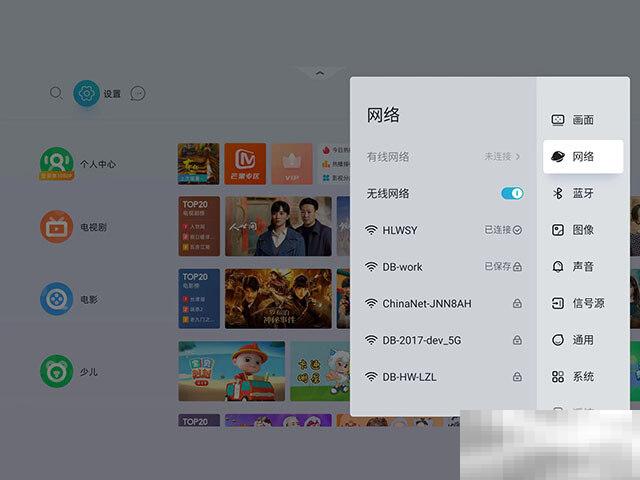Open the 通用 settings entry
This screenshot has width=640, height=480.
[583, 340]
